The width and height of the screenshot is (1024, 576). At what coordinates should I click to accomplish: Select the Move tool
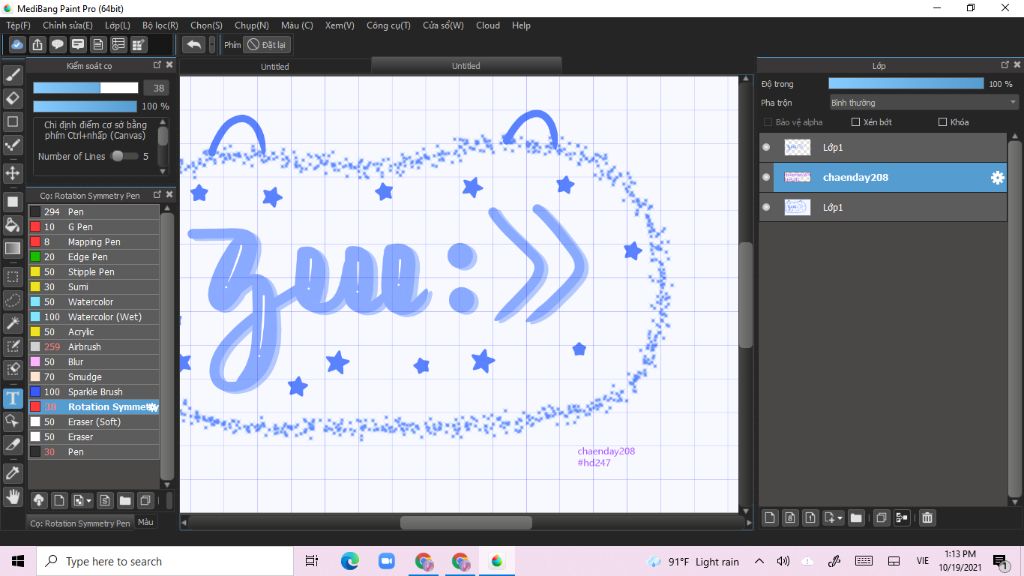coord(12,173)
